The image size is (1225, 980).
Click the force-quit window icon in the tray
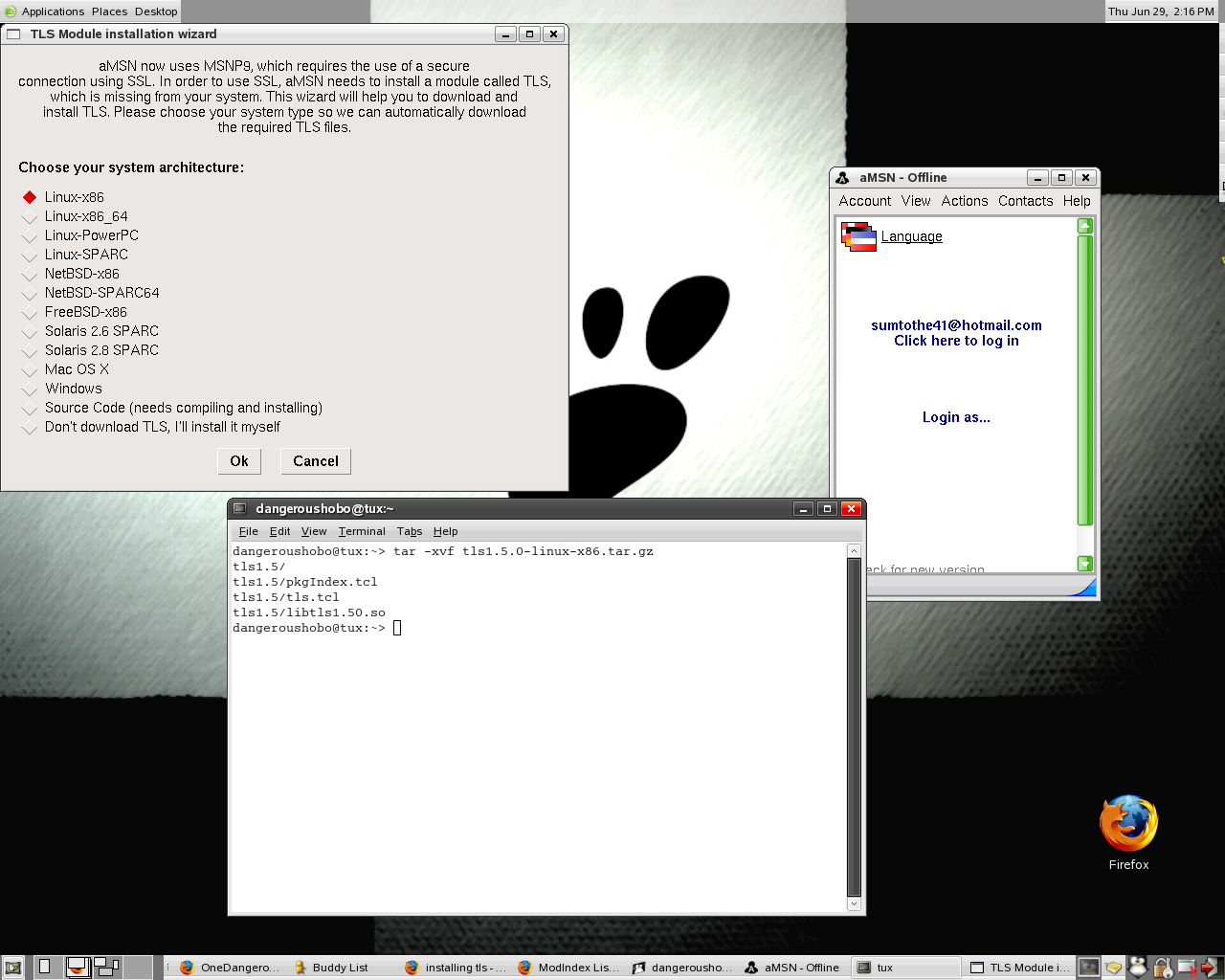coord(1187,968)
